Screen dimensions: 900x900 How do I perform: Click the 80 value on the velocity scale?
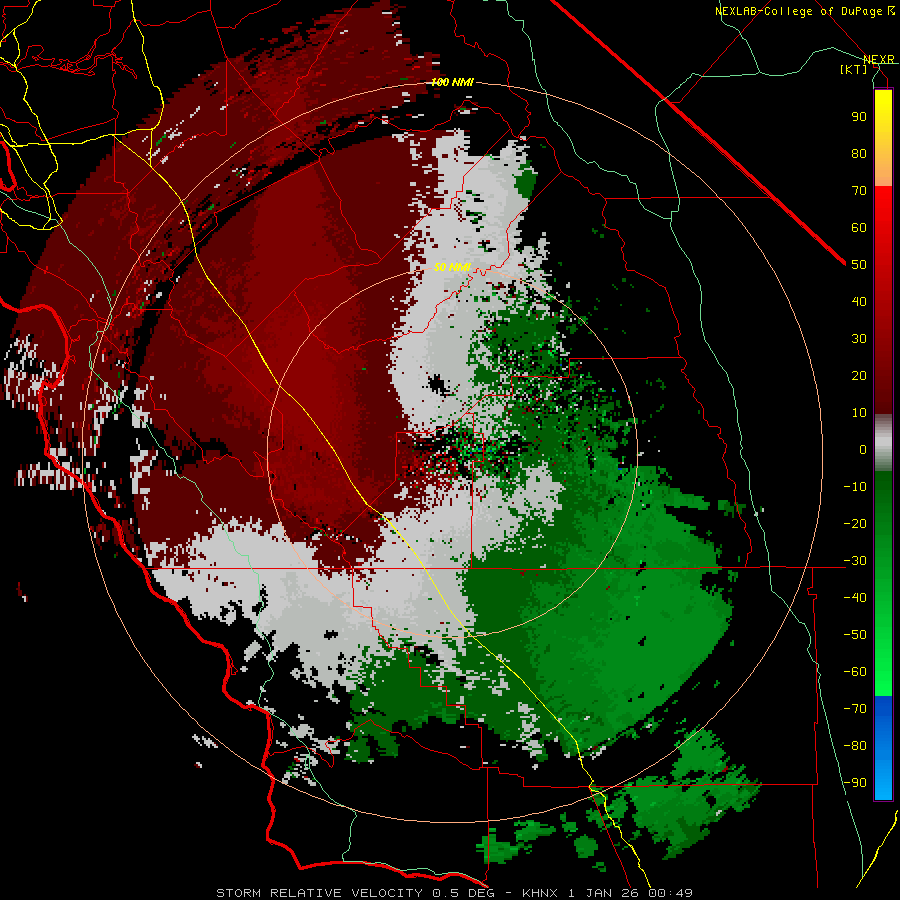[x=859, y=154]
